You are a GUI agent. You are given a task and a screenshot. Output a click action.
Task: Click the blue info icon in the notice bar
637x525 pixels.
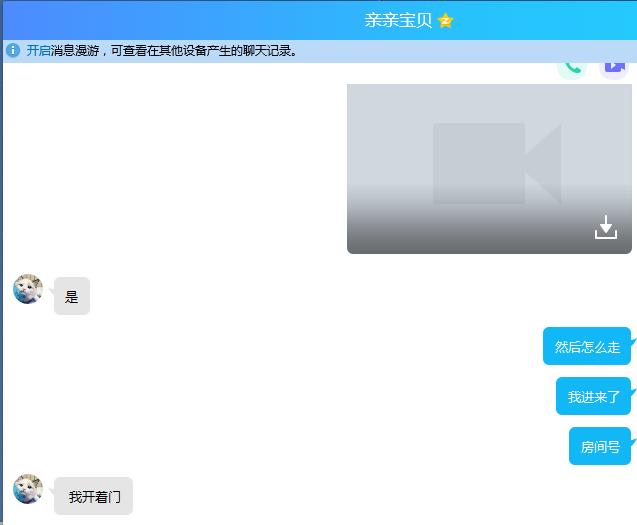pyautogui.click(x=13, y=50)
